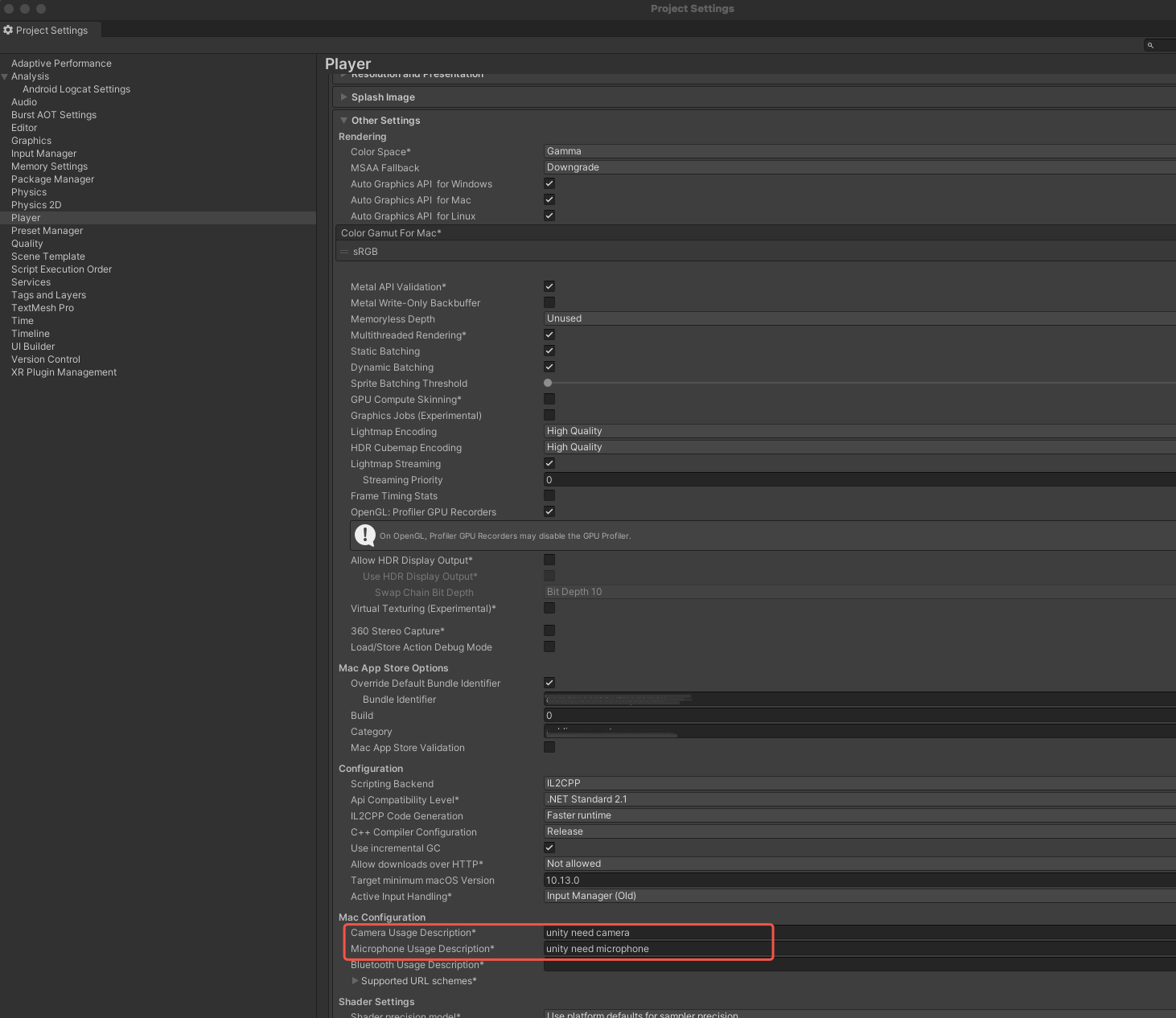Viewport: 1176px width, 1018px height.
Task: Click the search magnifier icon
Action: tap(1150, 45)
